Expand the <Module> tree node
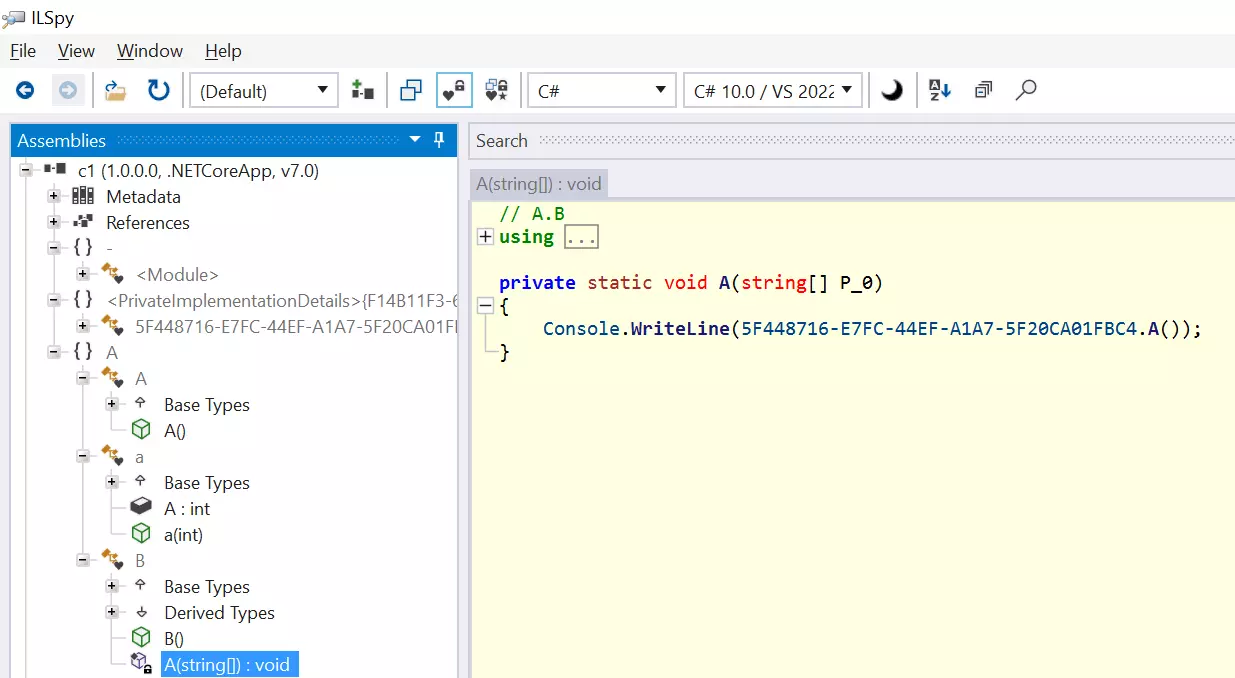The image size is (1235, 678). [83, 275]
